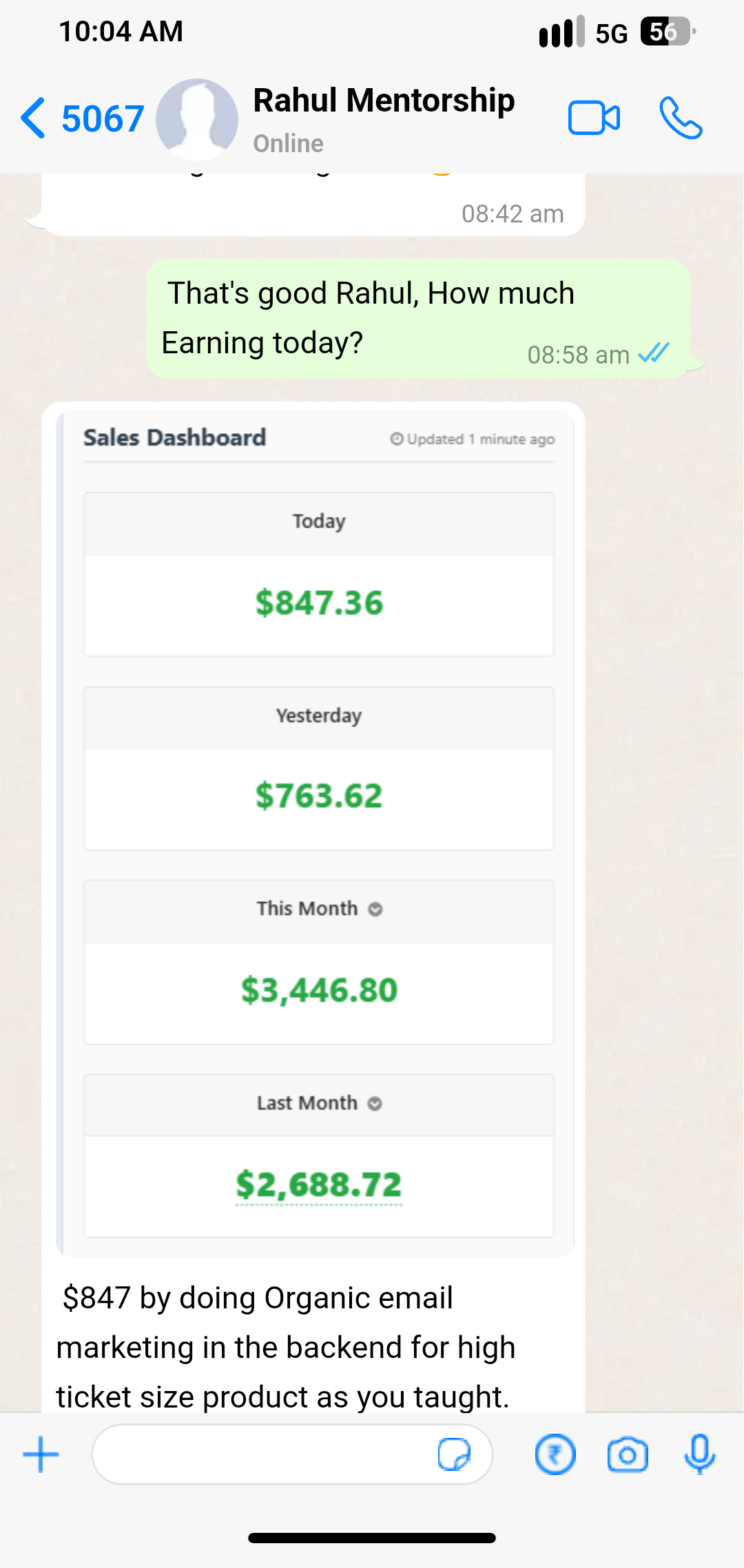Open the sticker picker in message field
This screenshot has height=1568, width=744.
[454, 1455]
